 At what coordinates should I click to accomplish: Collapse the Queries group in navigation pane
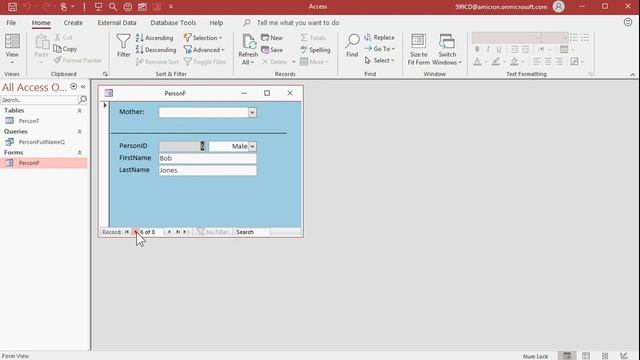pos(80,131)
